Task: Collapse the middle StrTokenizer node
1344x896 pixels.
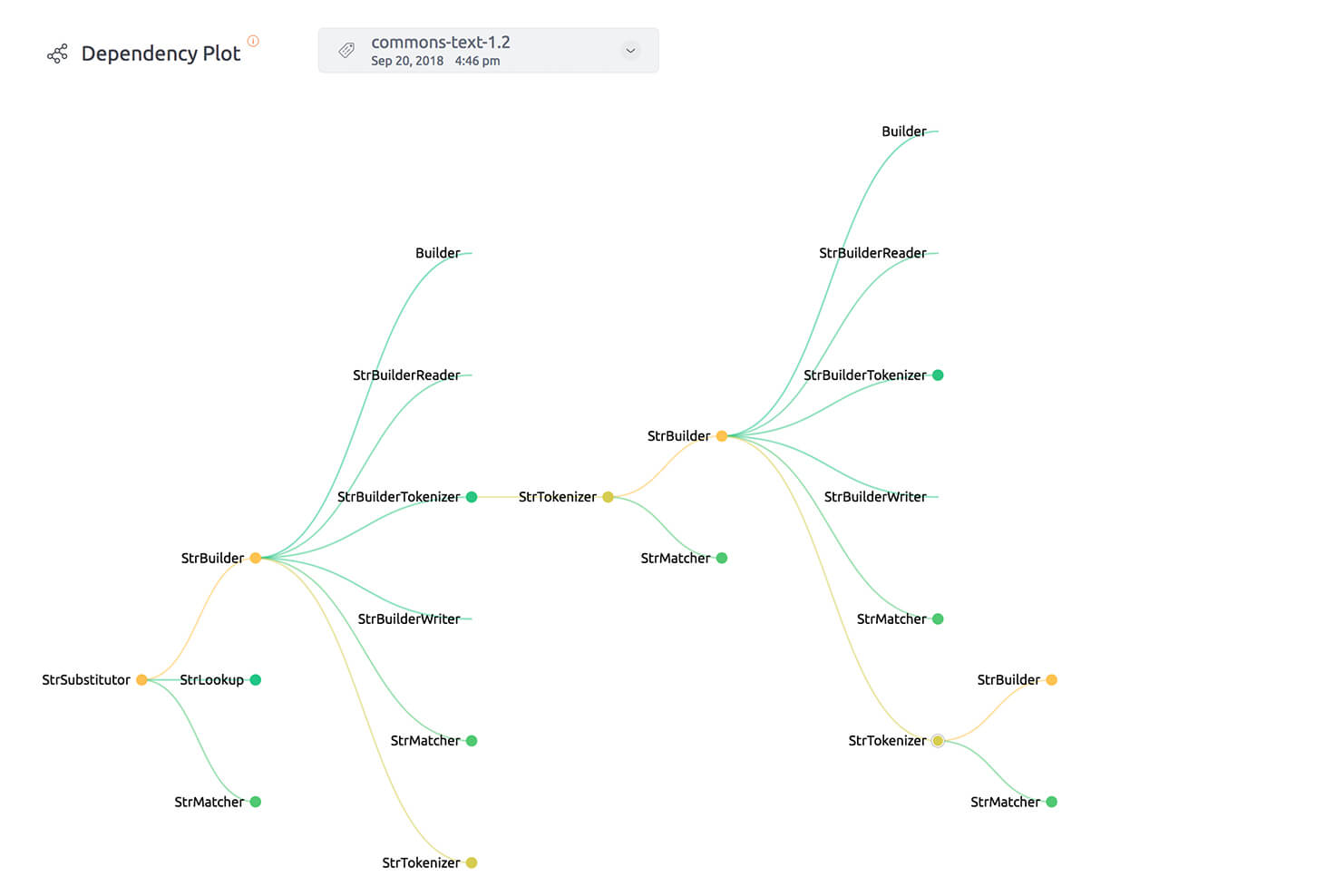Action: 608,497
